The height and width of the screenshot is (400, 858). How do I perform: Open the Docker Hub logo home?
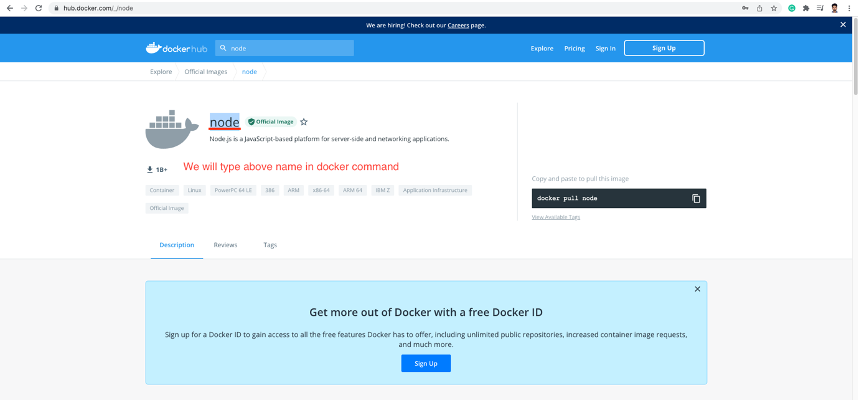[176, 48]
